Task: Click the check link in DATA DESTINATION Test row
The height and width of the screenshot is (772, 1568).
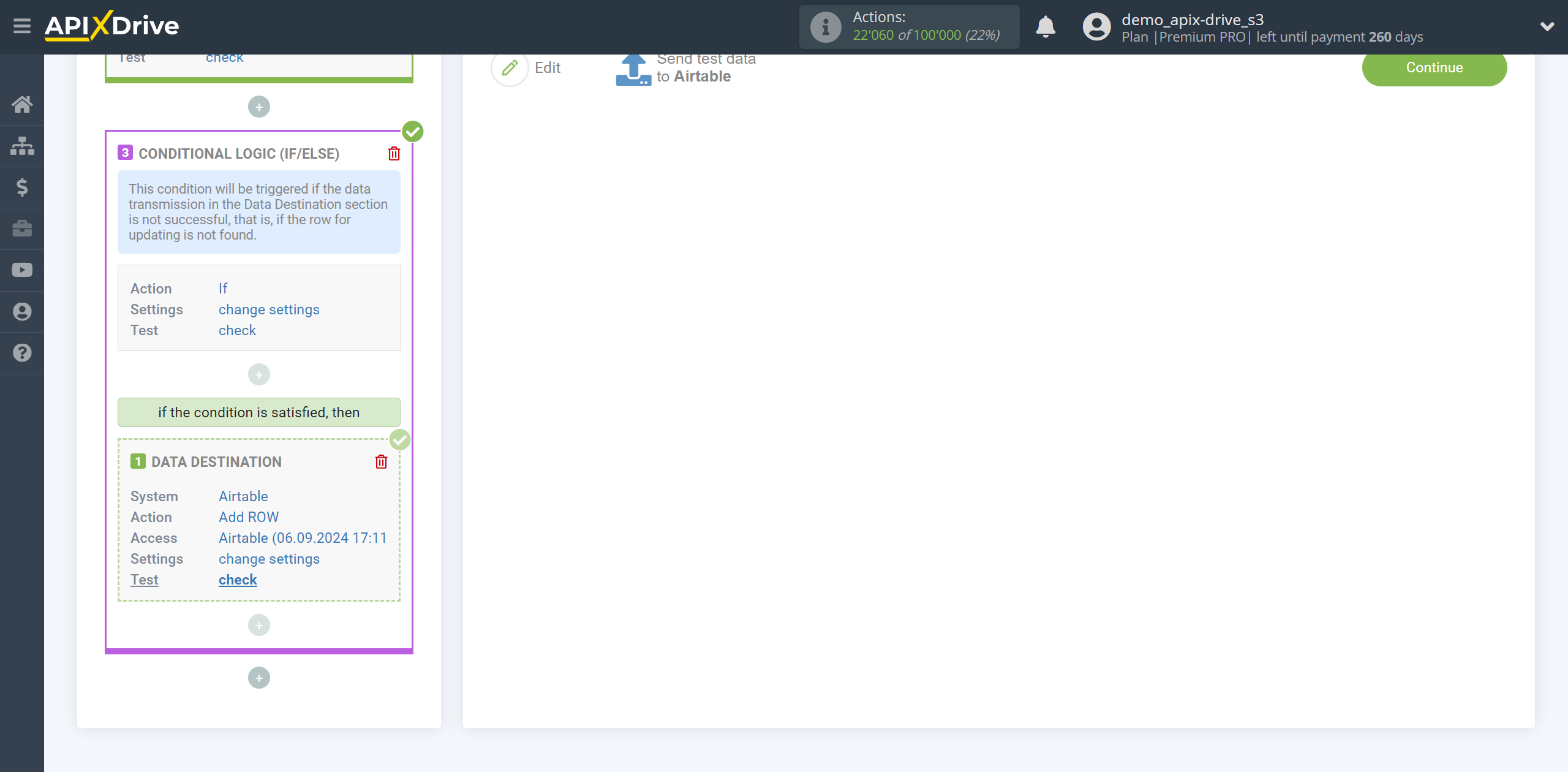Action: pyautogui.click(x=237, y=580)
